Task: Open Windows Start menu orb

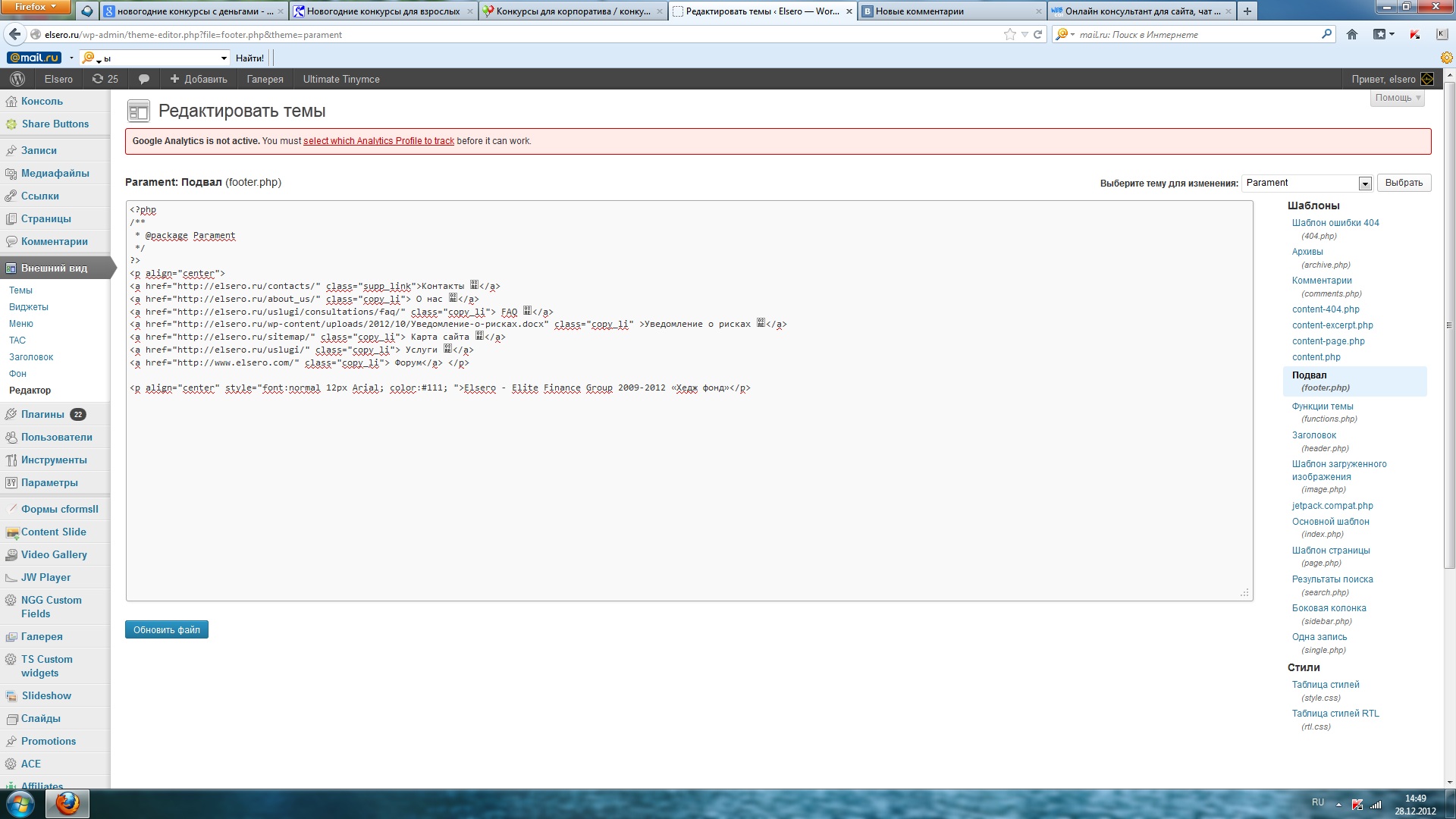Action: 20,803
